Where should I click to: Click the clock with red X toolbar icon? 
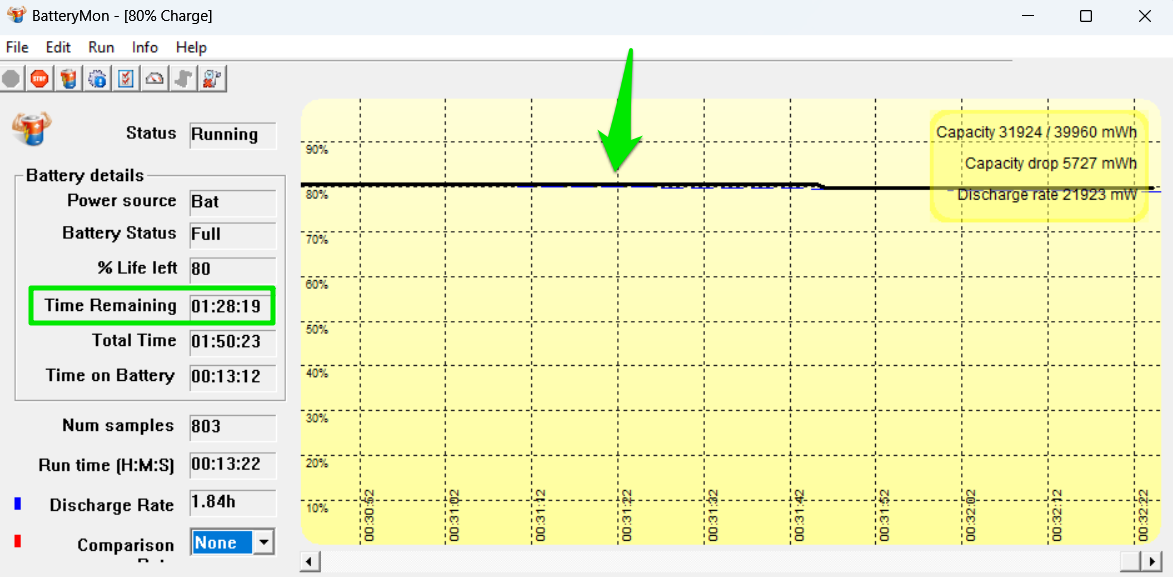coord(211,79)
